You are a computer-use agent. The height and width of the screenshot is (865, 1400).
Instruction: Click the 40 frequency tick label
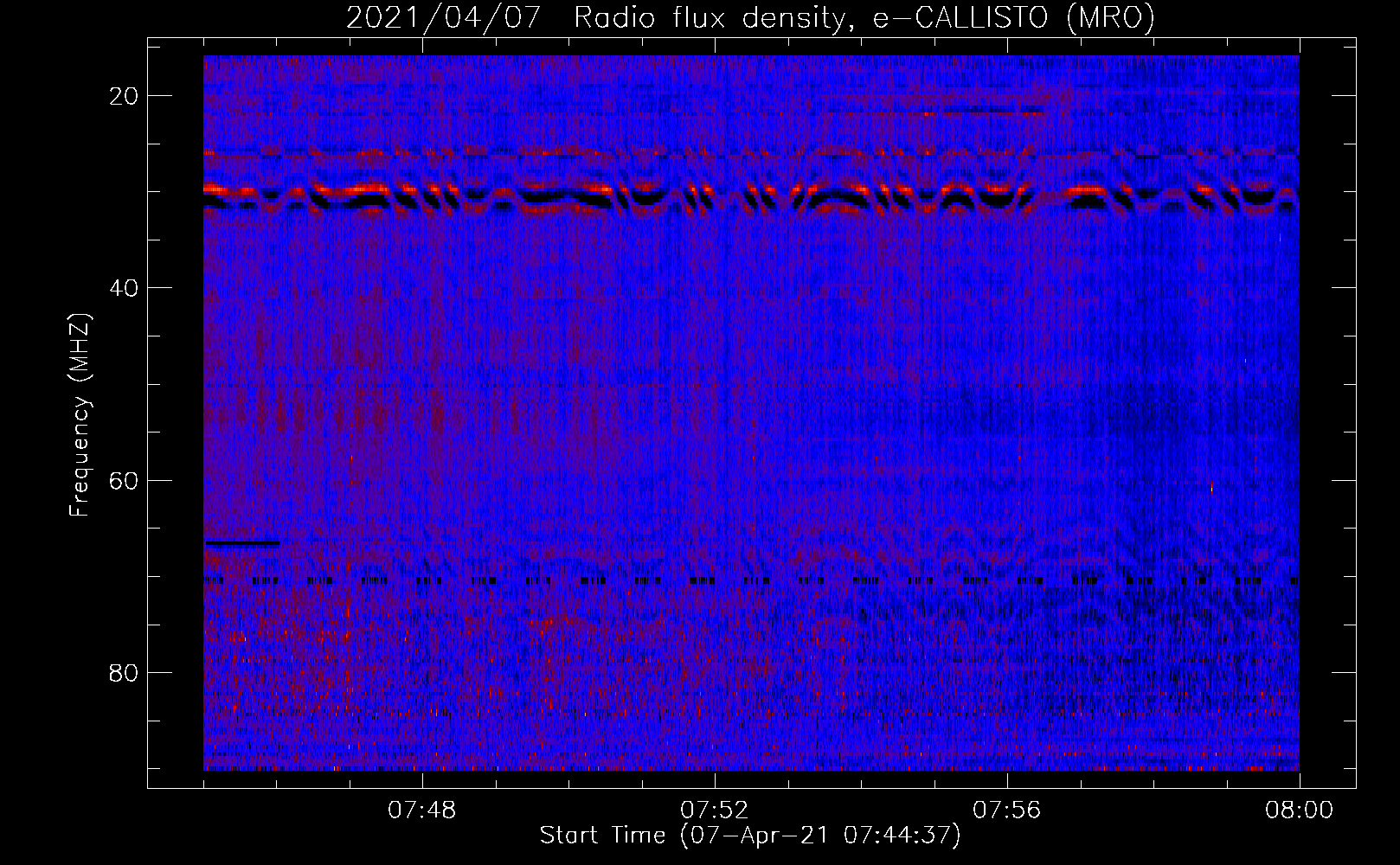click(x=124, y=288)
